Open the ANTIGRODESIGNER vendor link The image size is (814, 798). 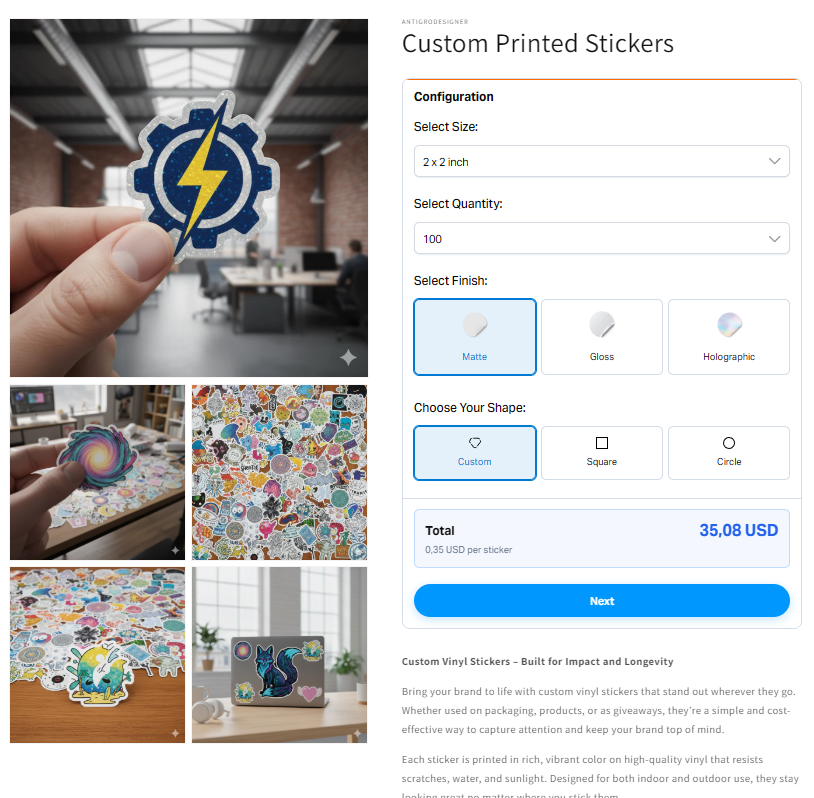(435, 22)
